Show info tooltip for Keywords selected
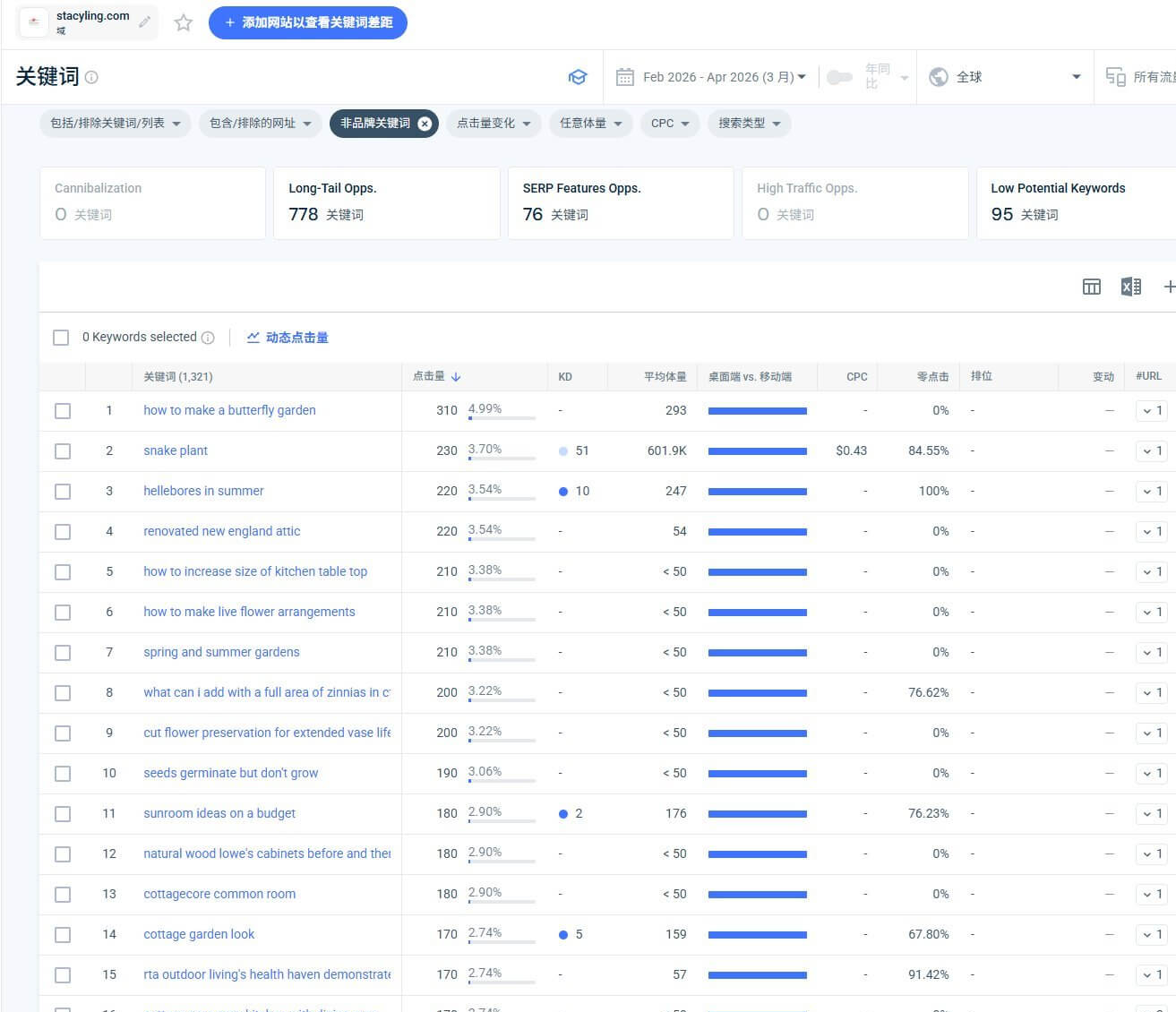Screen dimensions: 1176x1012 point(208,338)
